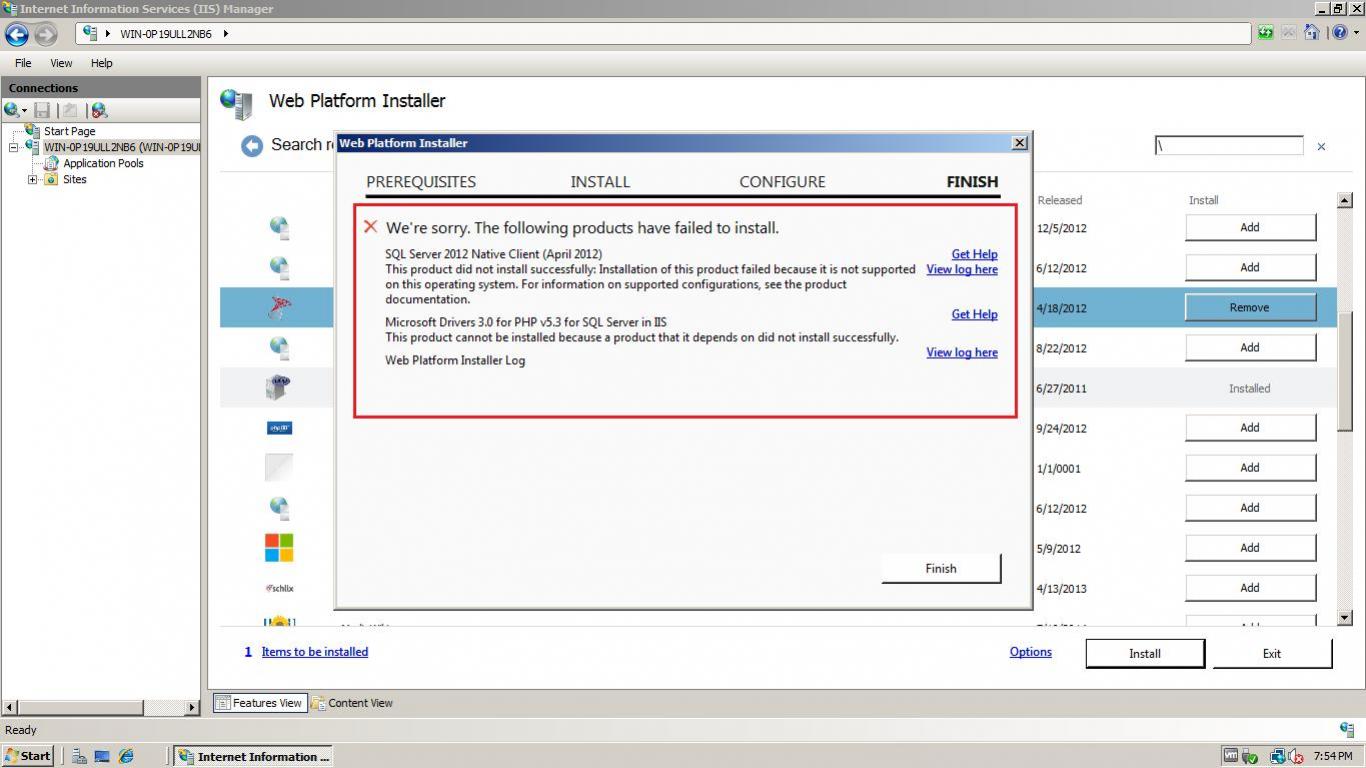1366x768 pixels.
Task: Switch to Features View
Action: click(259, 703)
